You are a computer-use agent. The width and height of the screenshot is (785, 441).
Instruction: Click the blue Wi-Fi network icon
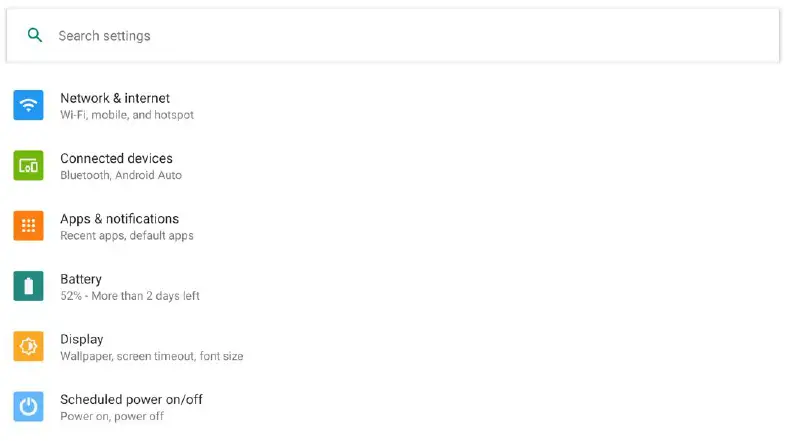point(28,105)
